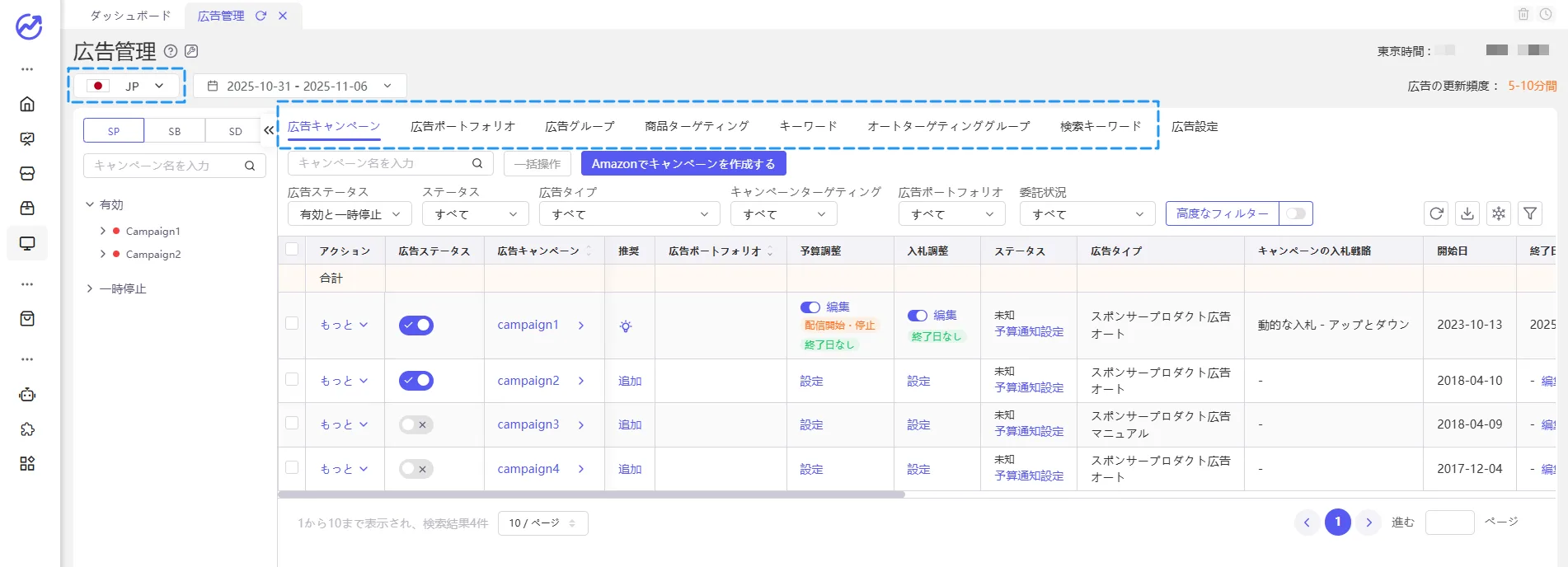Image resolution: width=1568 pixels, height=567 pixels.
Task: Open the product bag sidebar icon
Action: (x=27, y=208)
